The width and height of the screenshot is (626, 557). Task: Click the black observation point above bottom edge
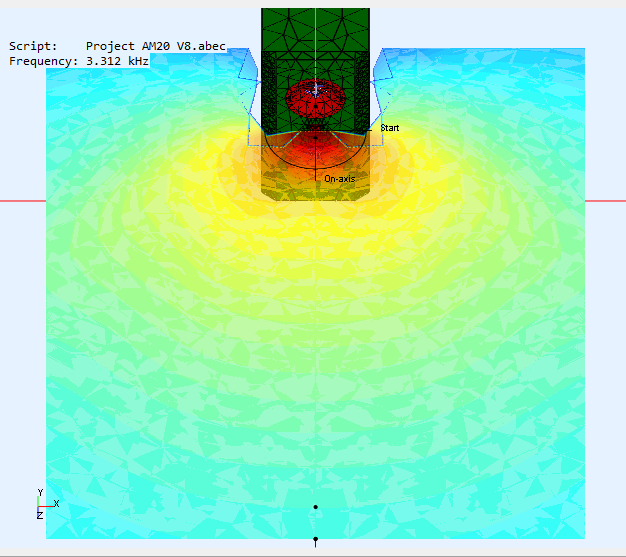coord(315,507)
